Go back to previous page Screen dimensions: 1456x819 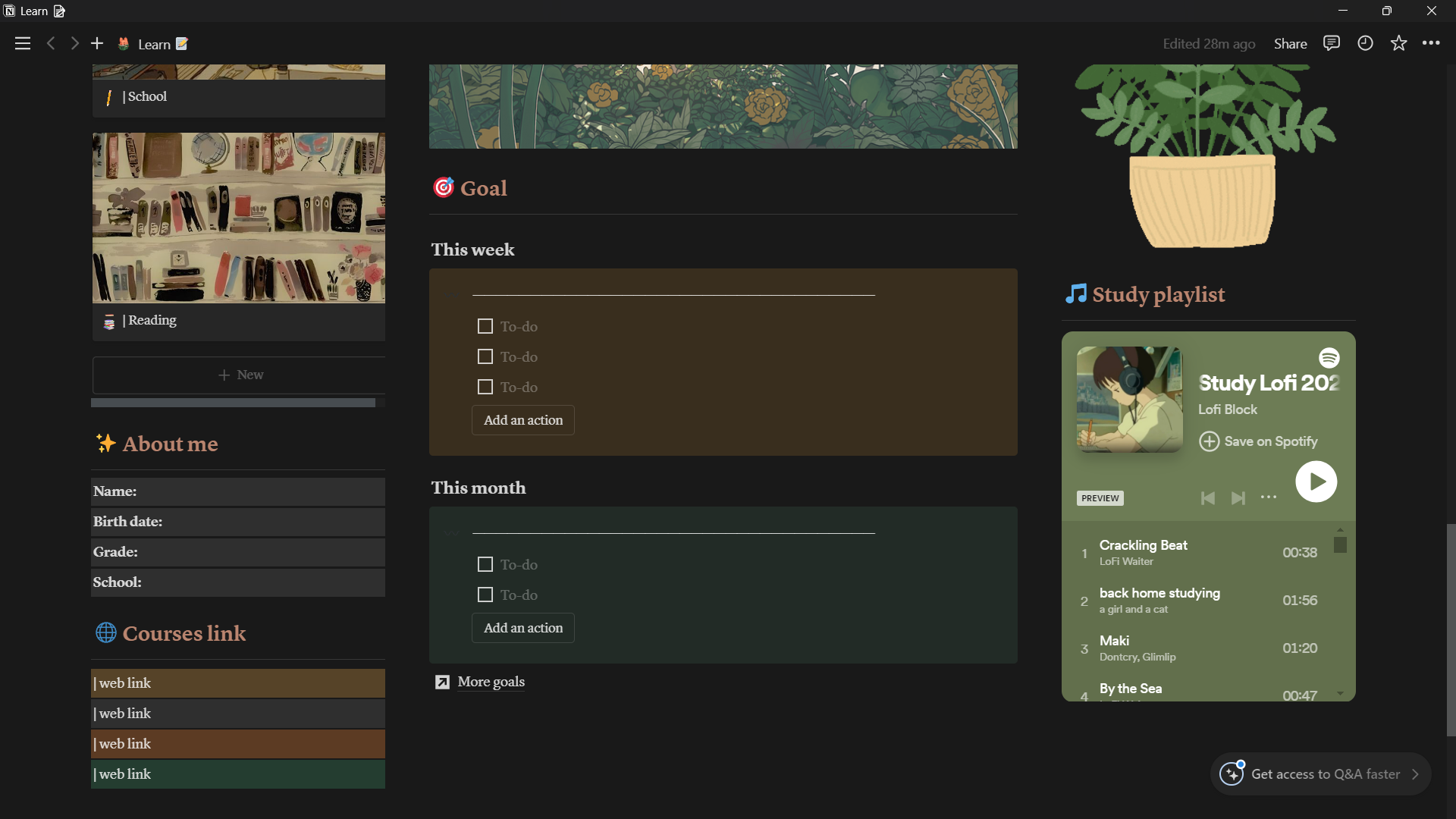[51, 44]
